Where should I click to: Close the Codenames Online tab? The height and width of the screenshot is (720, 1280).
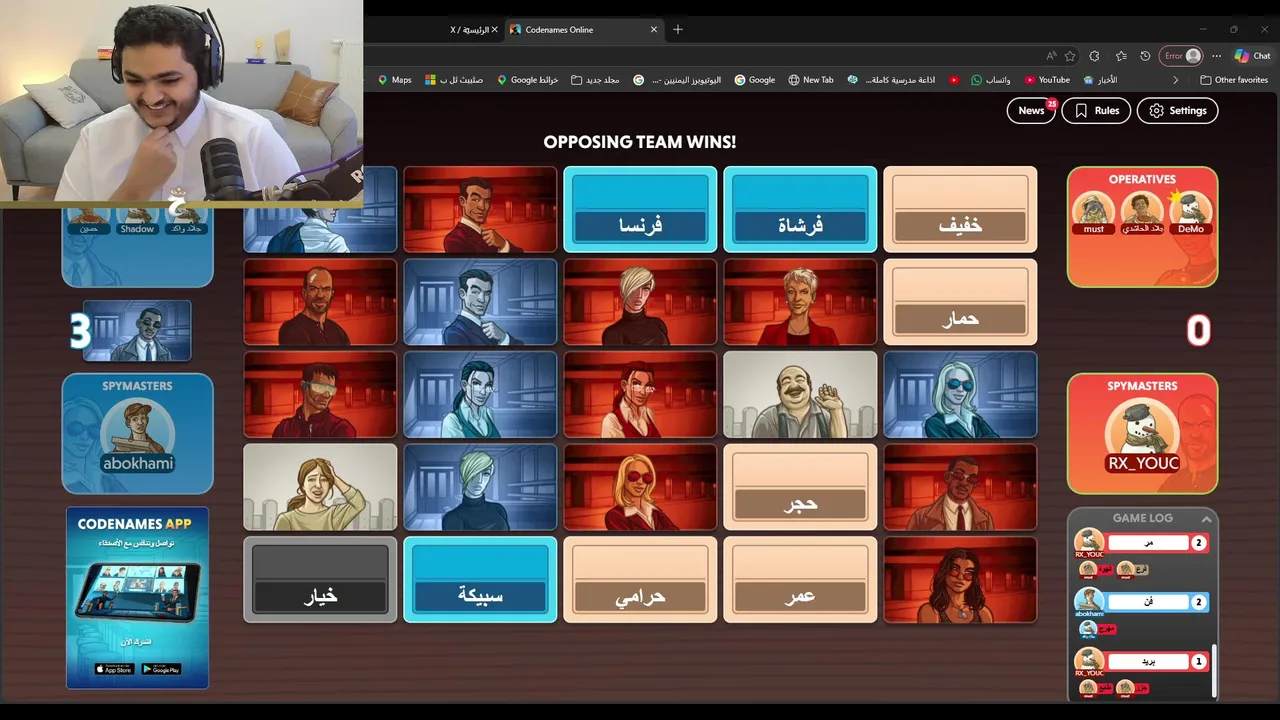coord(654,30)
